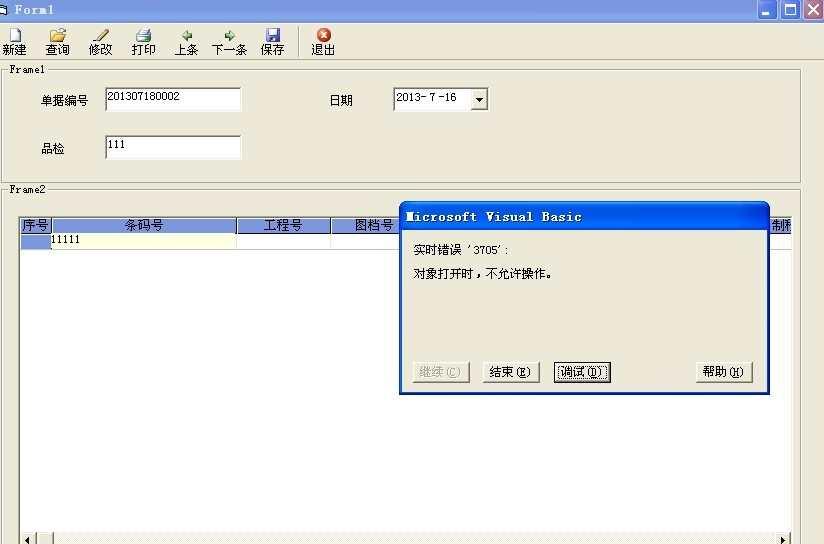Click the 退出 (Exit) red icon
Image resolution: width=824 pixels, height=544 pixels.
point(323,42)
